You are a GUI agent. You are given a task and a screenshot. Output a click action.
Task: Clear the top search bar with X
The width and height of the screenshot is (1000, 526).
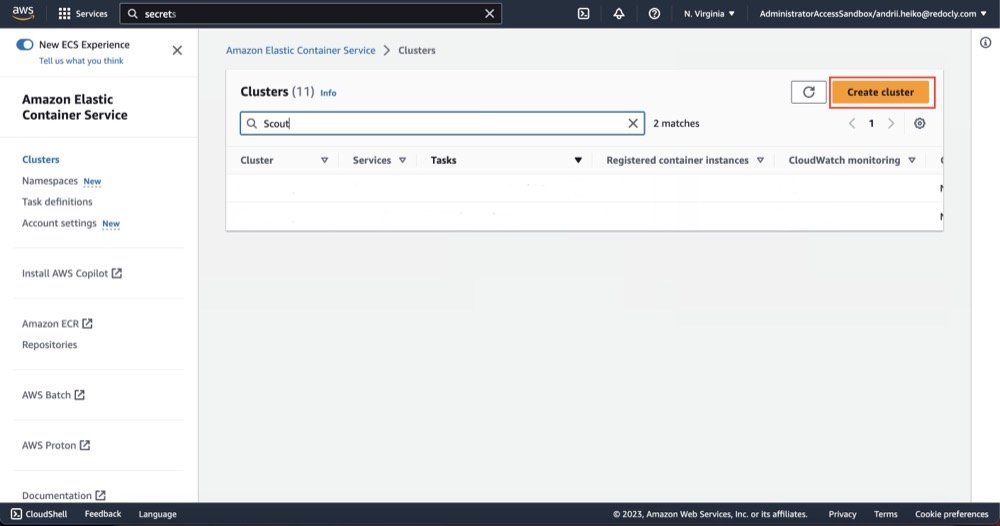click(x=489, y=13)
